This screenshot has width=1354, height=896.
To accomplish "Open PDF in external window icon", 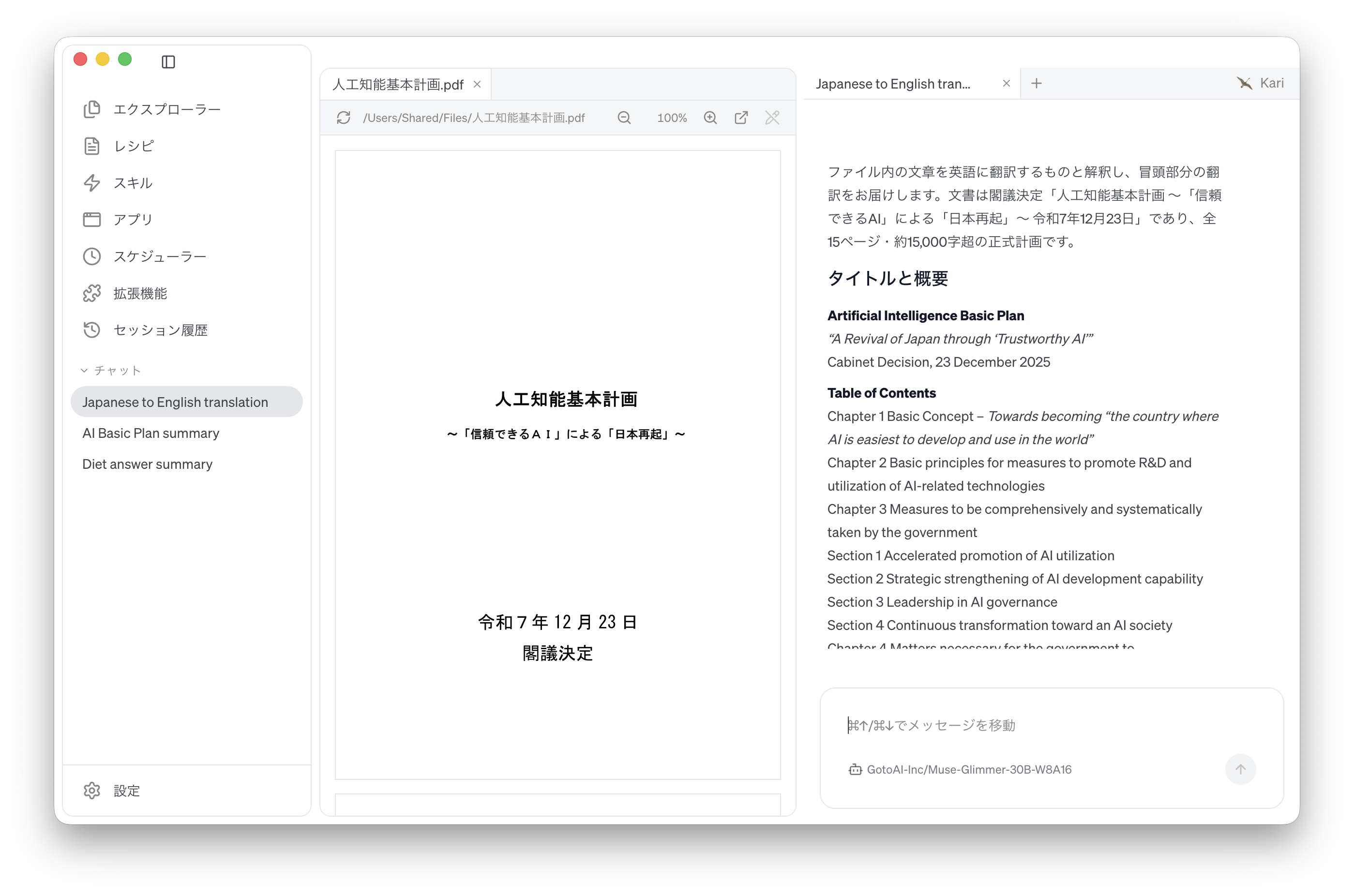I will click(x=741, y=118).
